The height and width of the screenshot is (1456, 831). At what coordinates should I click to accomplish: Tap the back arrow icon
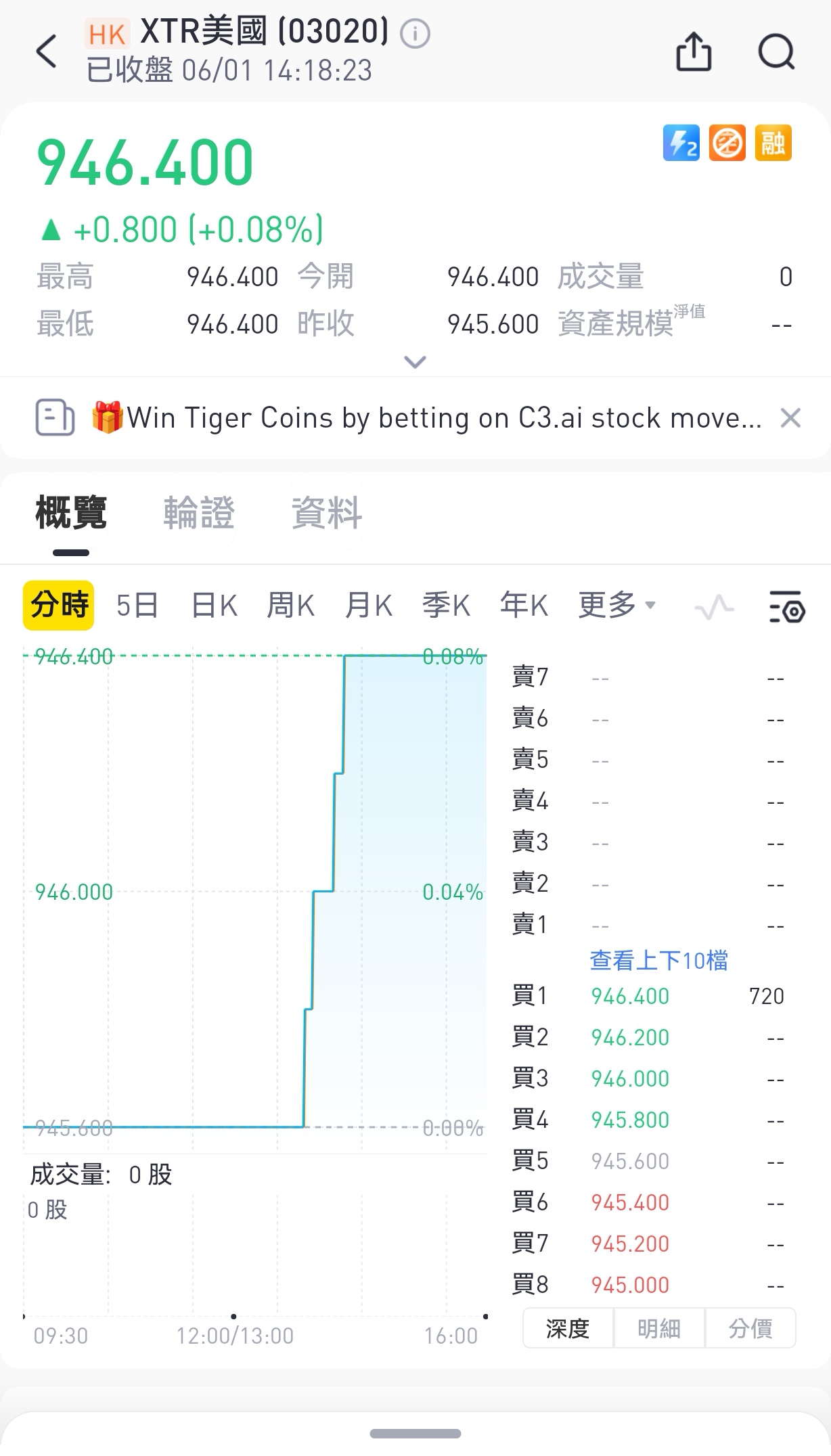pos(47,51)
